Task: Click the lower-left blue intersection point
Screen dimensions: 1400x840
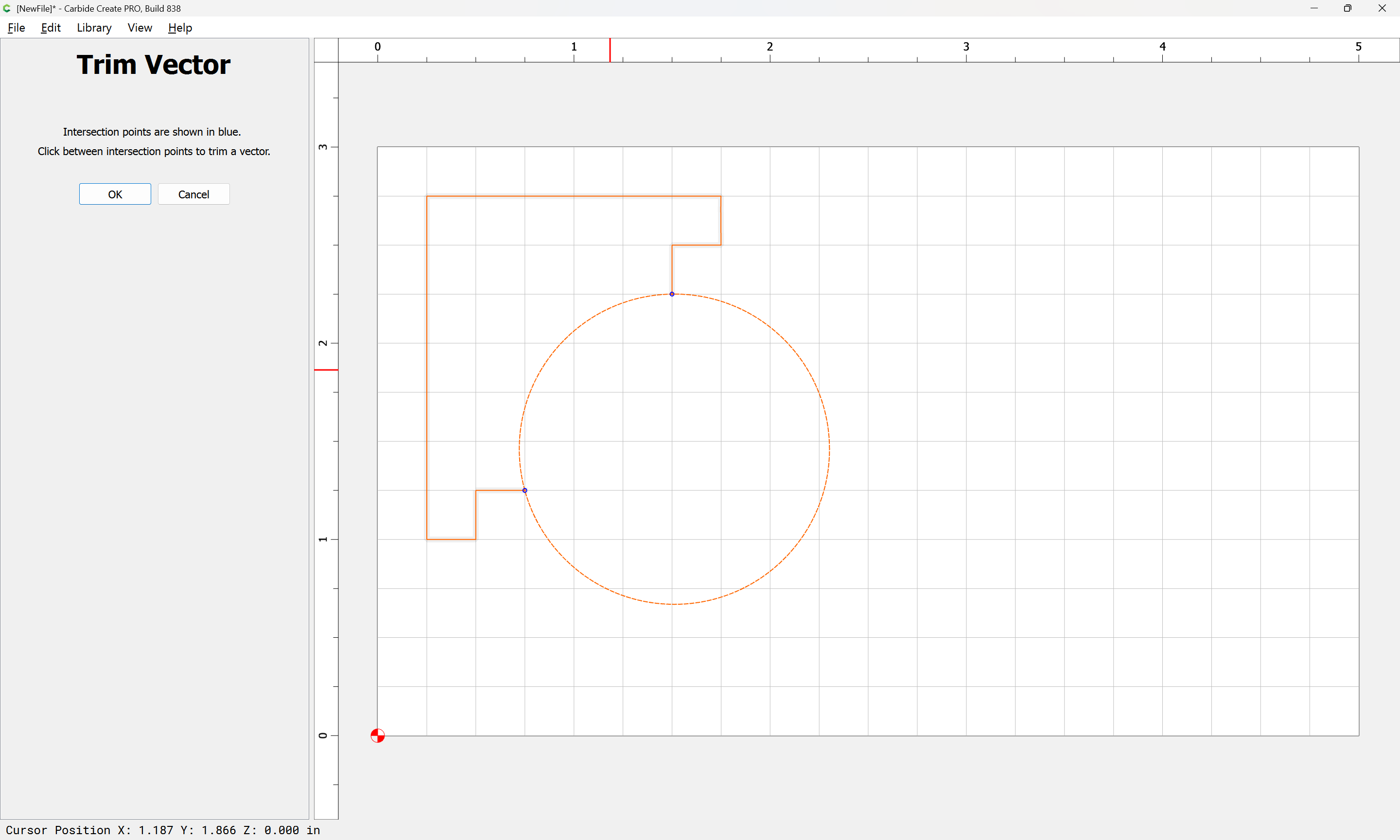Action: click(x=525, y=490)
